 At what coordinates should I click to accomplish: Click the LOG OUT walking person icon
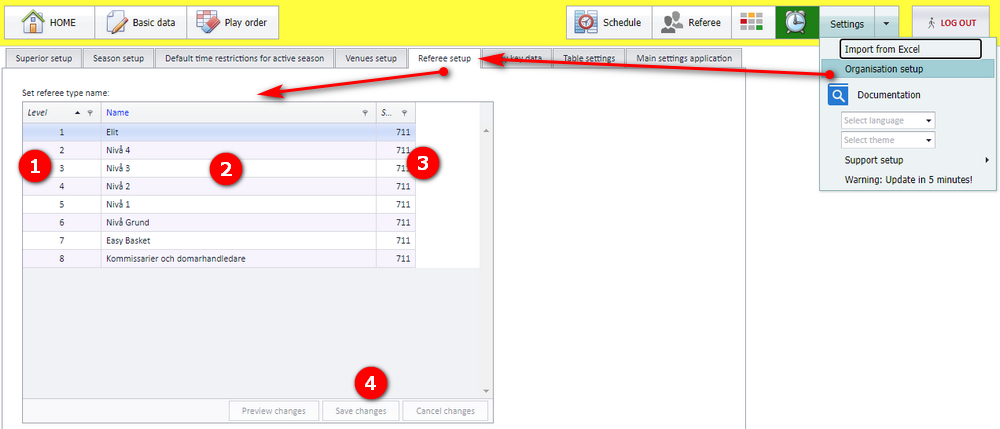[932, 23]
